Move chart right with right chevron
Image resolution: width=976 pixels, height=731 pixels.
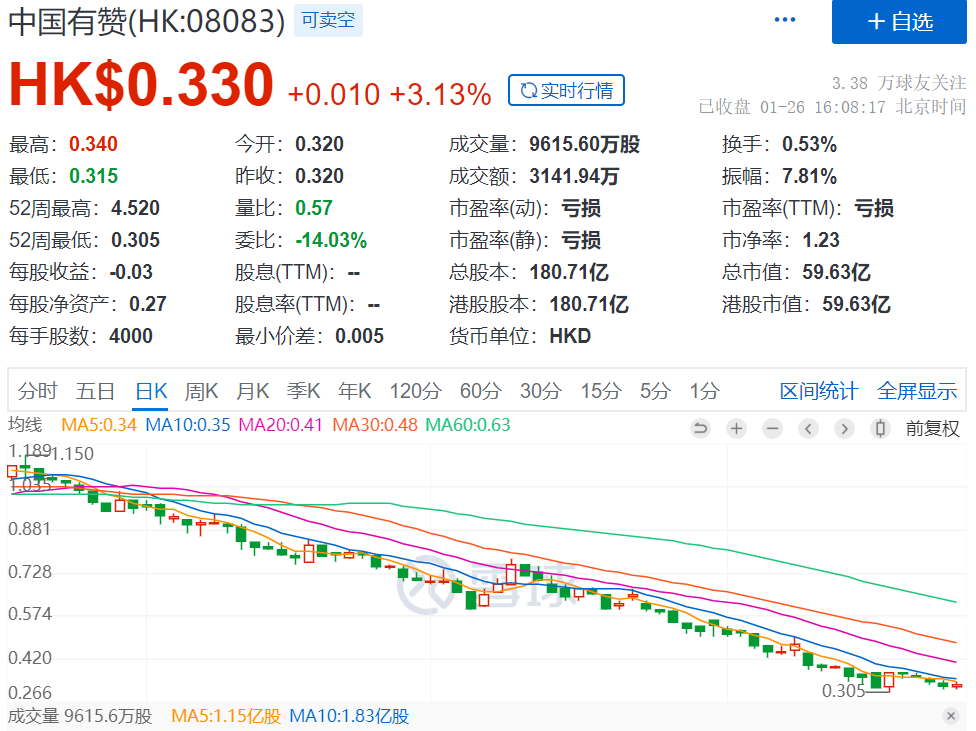845,428
